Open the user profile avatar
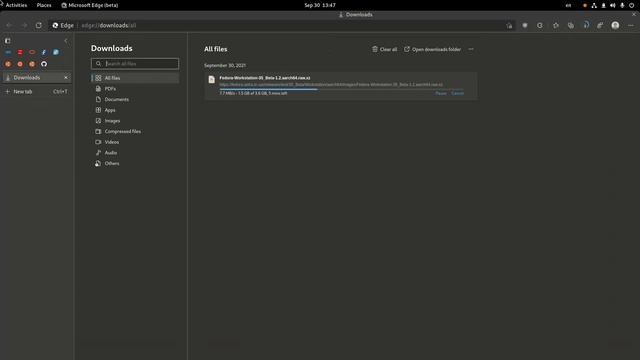Image resolution: width=640 pixels, height=360 pixels. tap(615, 25)
